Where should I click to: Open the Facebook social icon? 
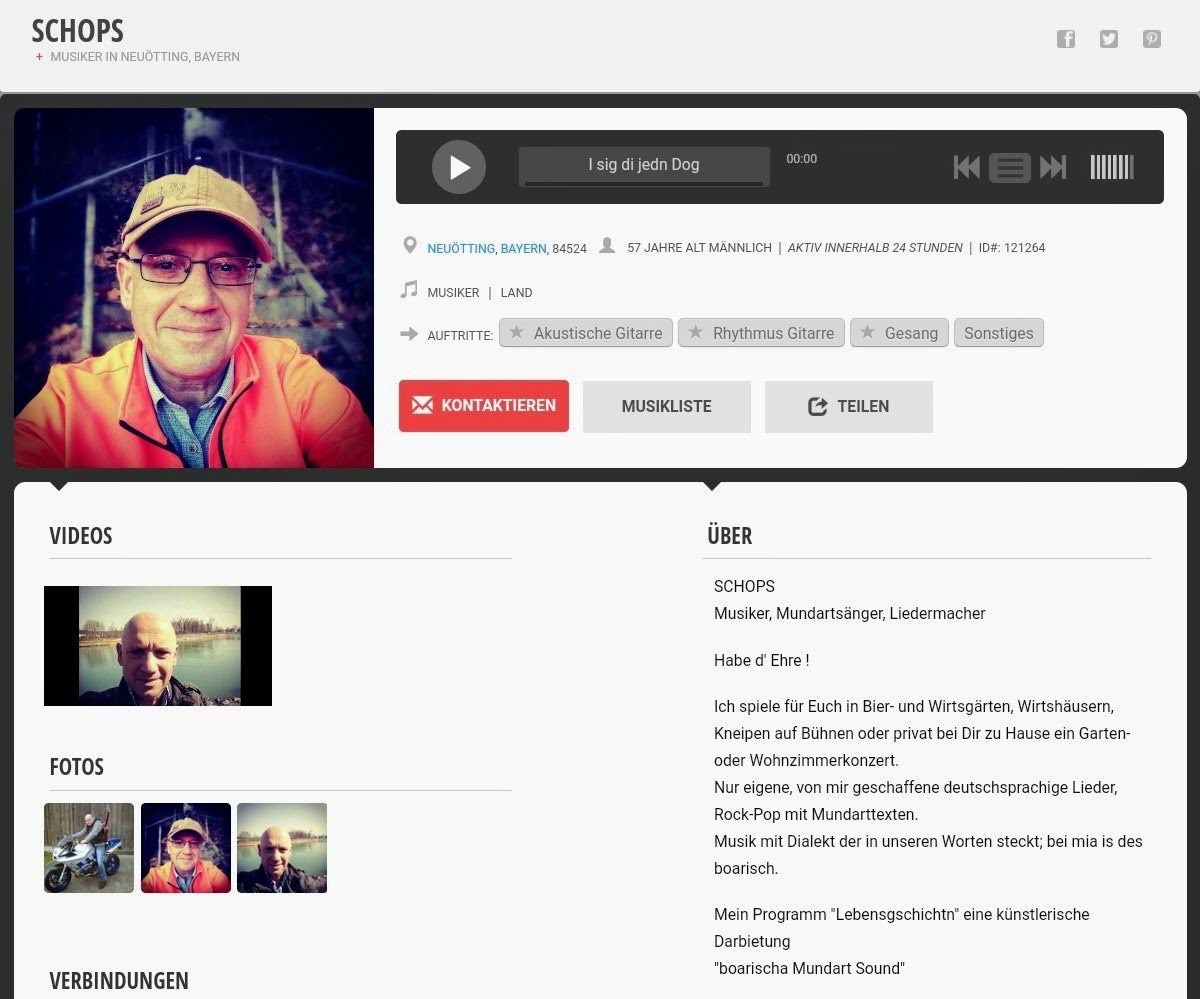[x=1066, y=39]
